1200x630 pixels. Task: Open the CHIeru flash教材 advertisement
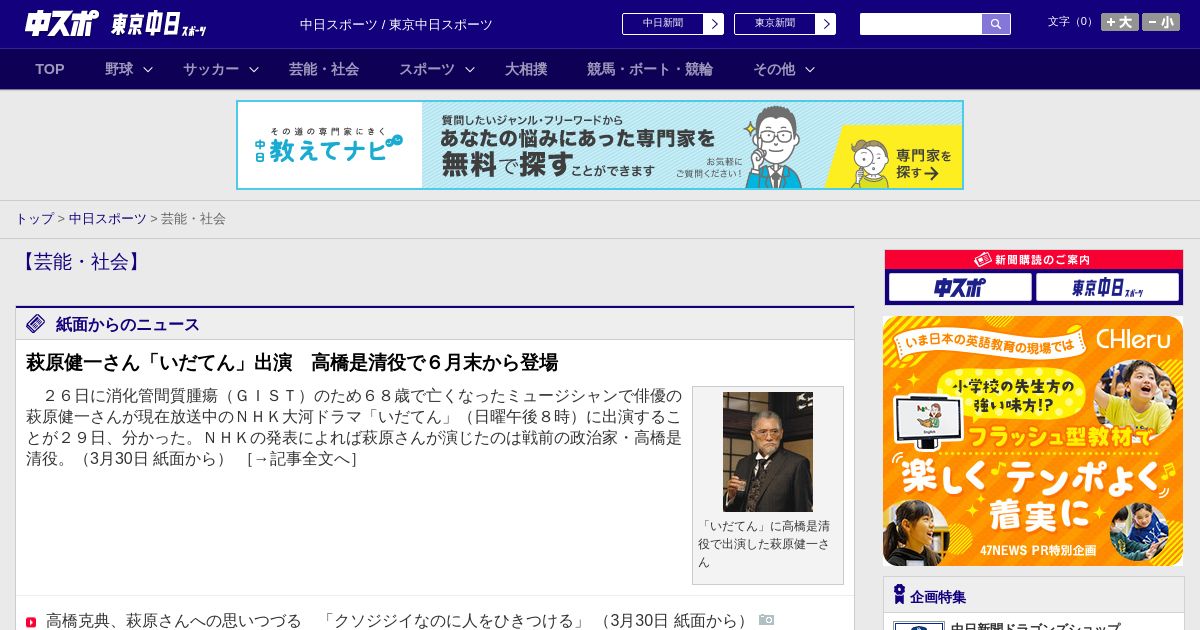(x=1033, y=441)
